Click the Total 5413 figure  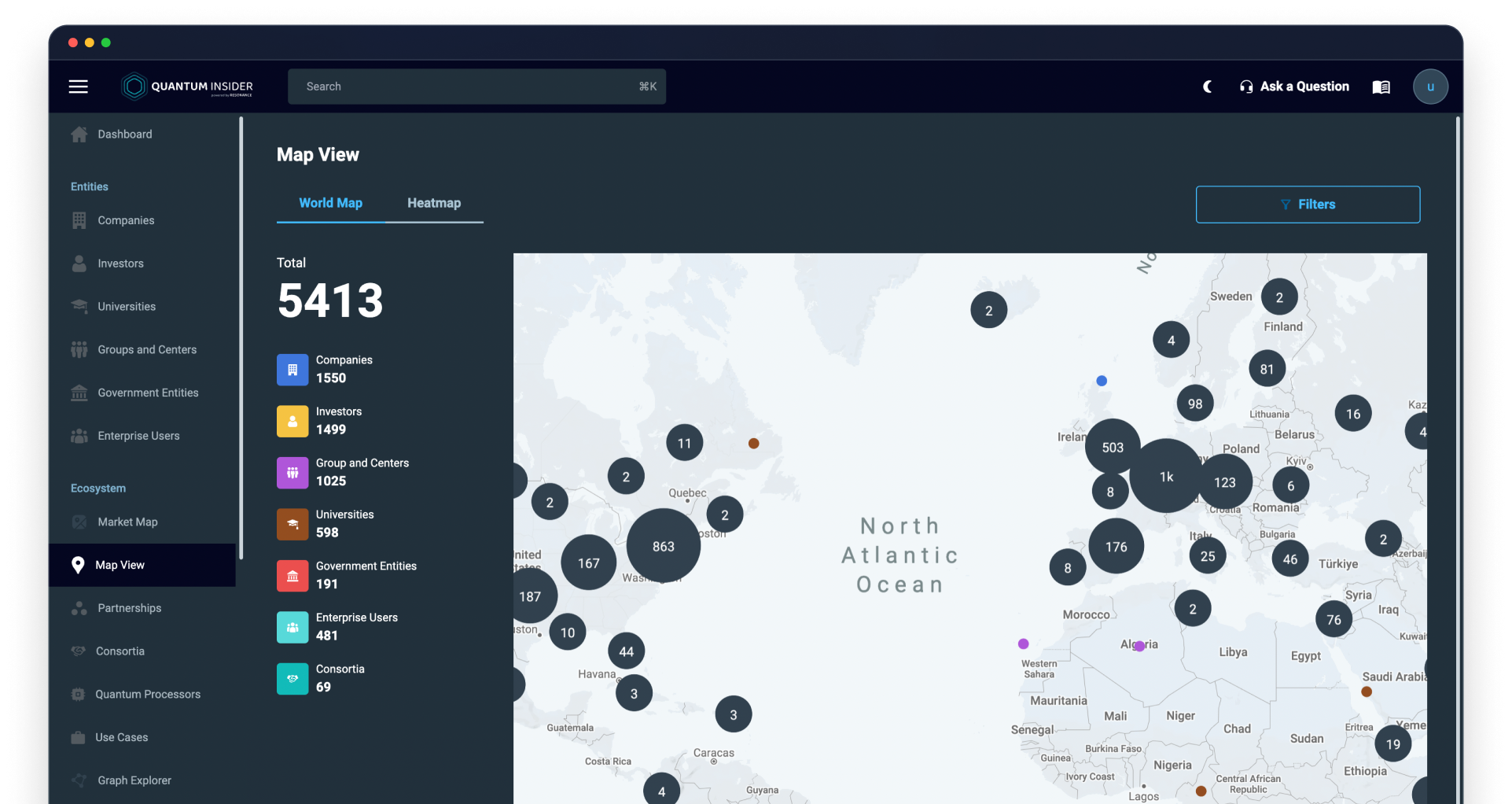(x=330, y=301)
